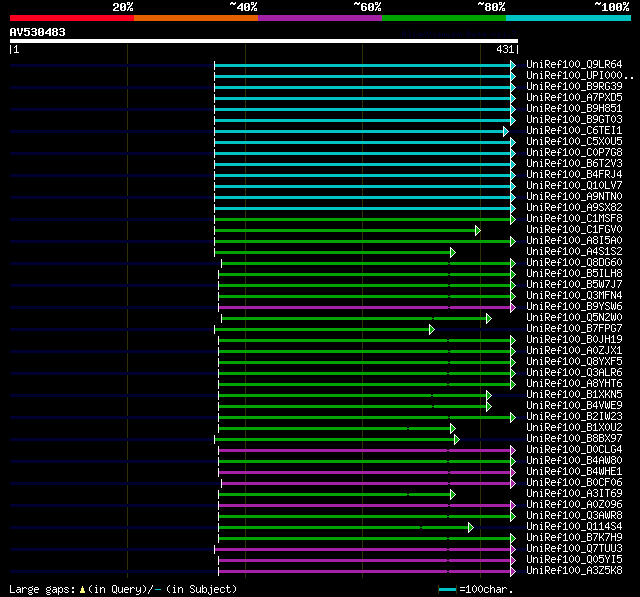Select the UniRef100_B7K7H9 entry

[x=574, y=538]
